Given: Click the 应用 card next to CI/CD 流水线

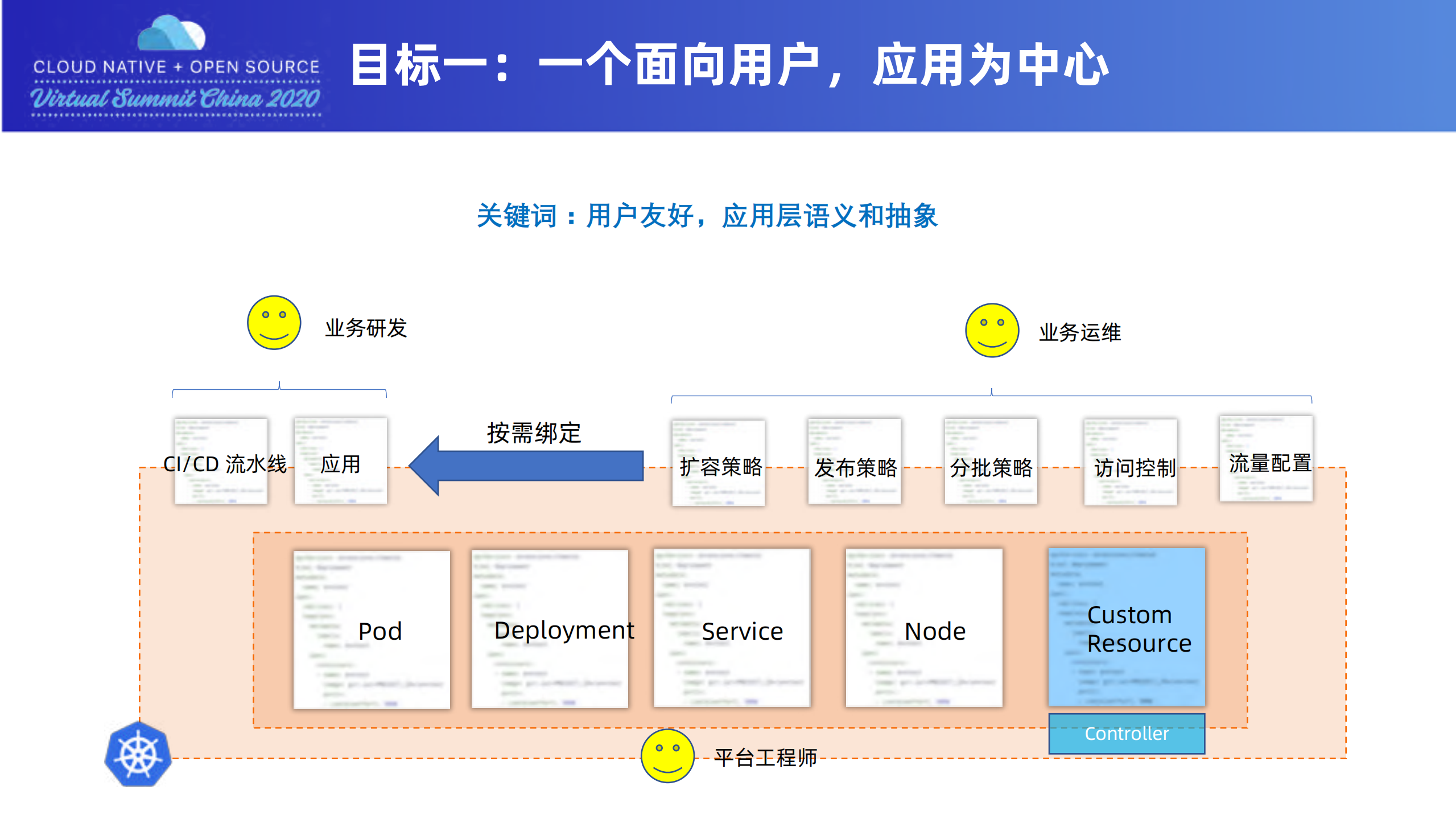Looking at the screenshot, I should click(x=340, y=461).
